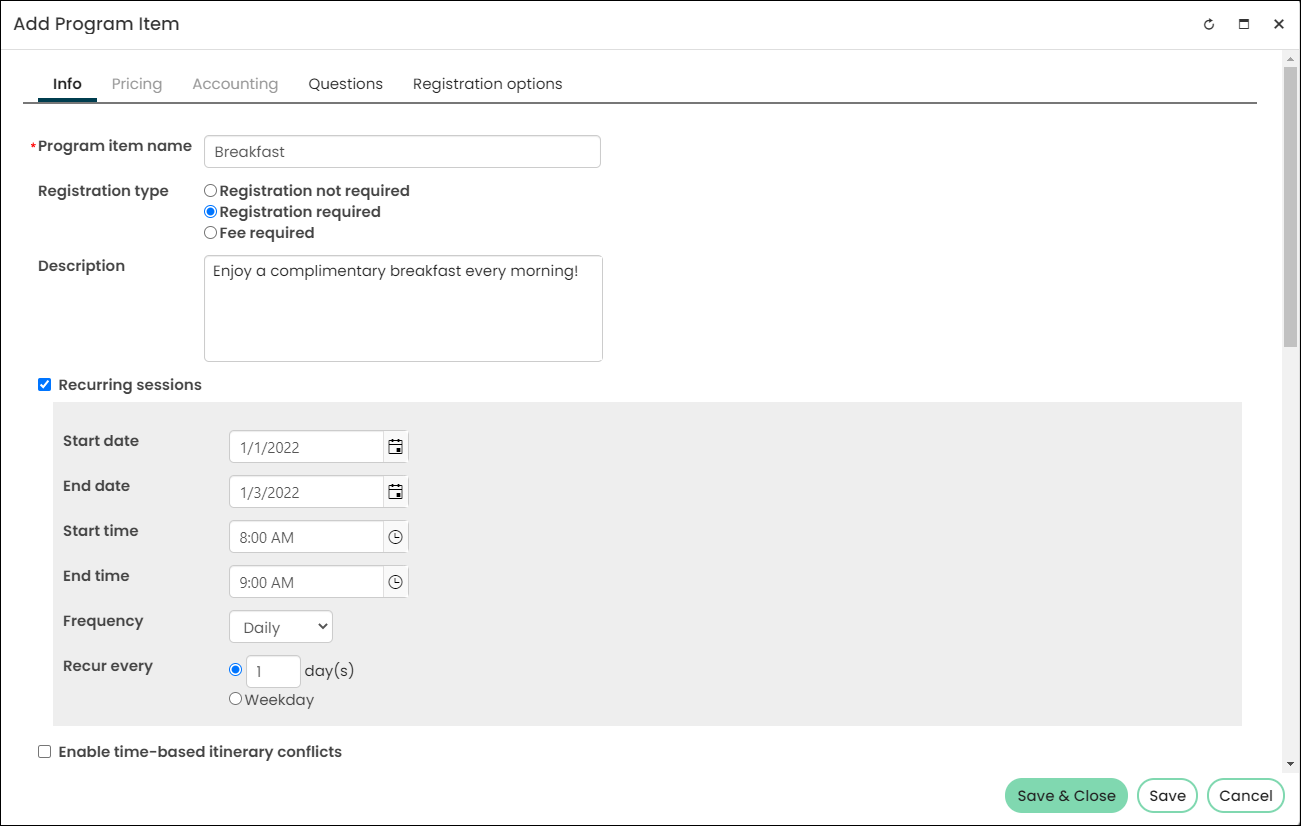Switch to the Accounting tab
The height and width of the screenshot is (826, 1301).
[x=235, y=84]
